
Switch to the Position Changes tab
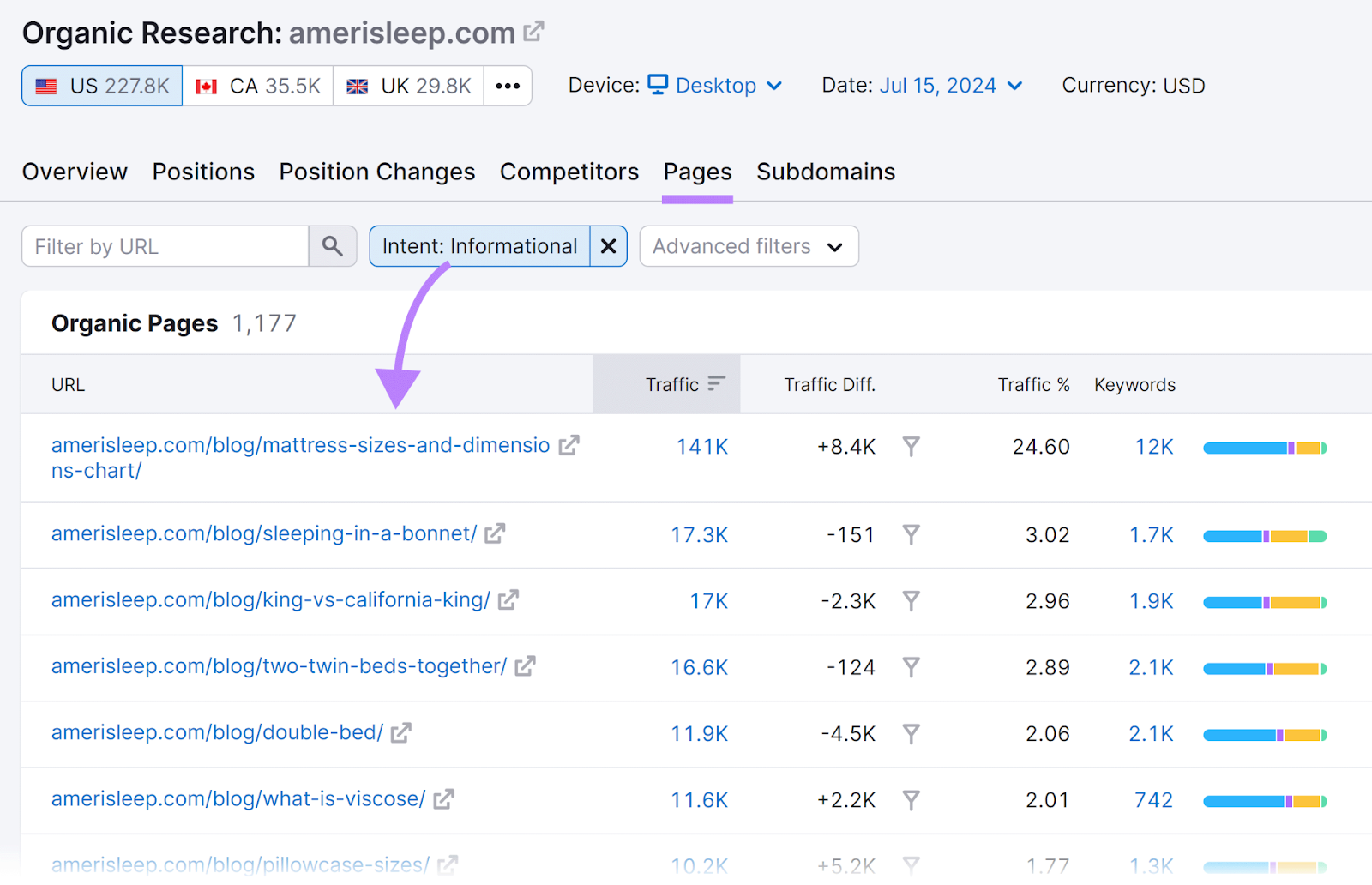tap(376, 172)
